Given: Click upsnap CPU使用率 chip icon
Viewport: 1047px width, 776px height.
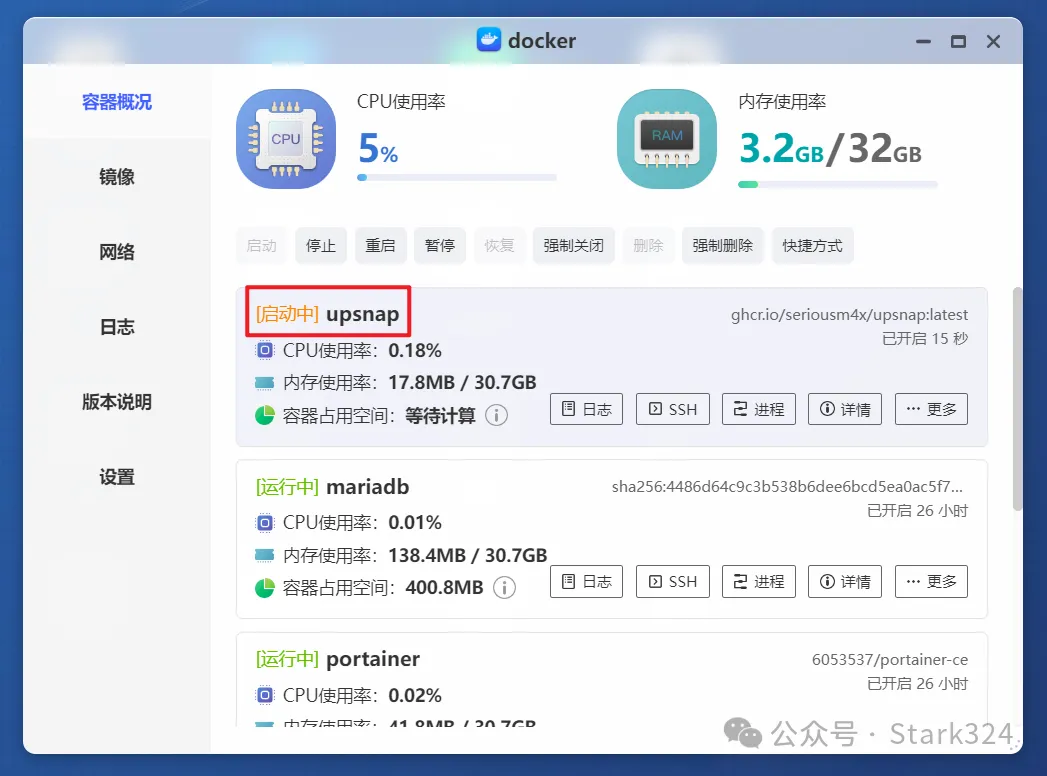Looking at the screenshot, I should point(265,351).
